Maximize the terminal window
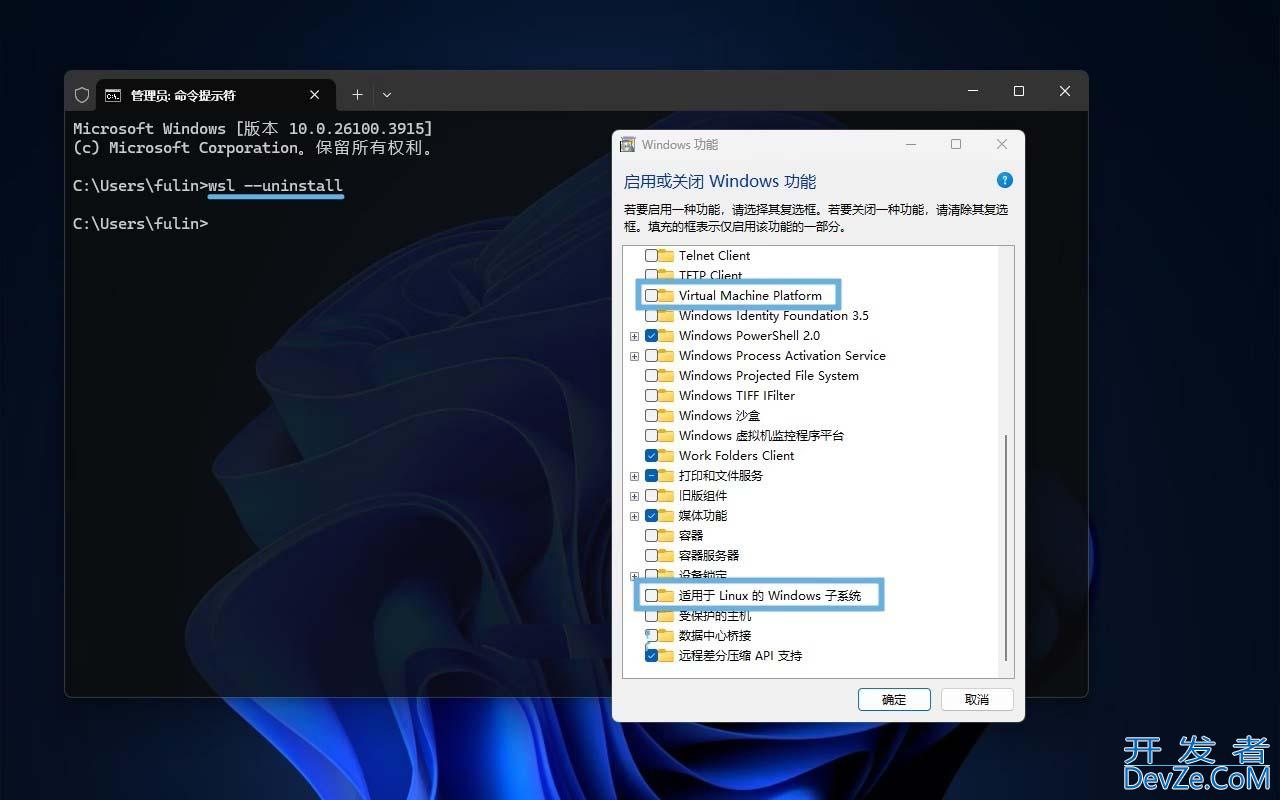 click(1019, 91)
